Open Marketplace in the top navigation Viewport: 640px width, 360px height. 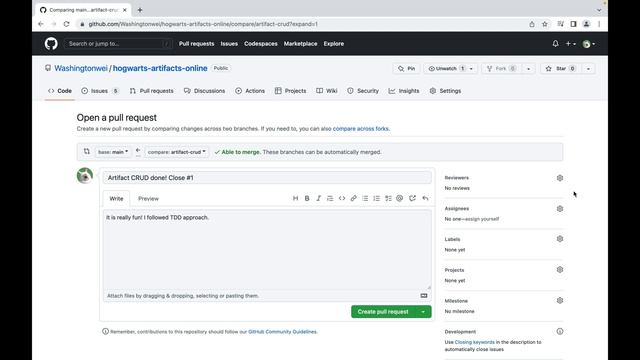point(300,44)
